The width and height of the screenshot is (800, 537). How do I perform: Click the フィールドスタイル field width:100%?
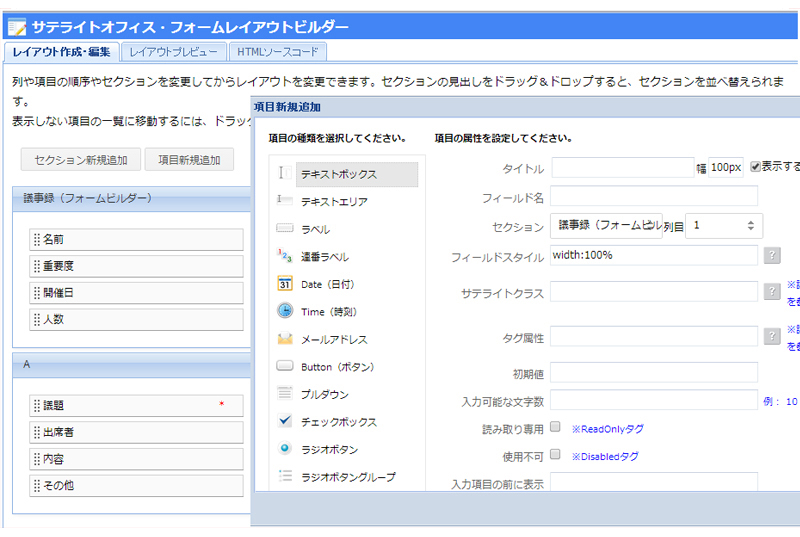[654, 255]
